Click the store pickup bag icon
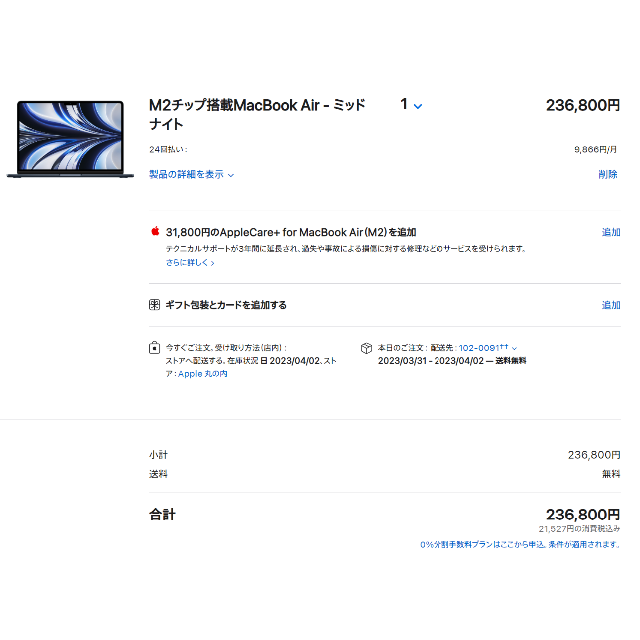The width and height of the screenshot is (640, 640). [x=154, y=347]
